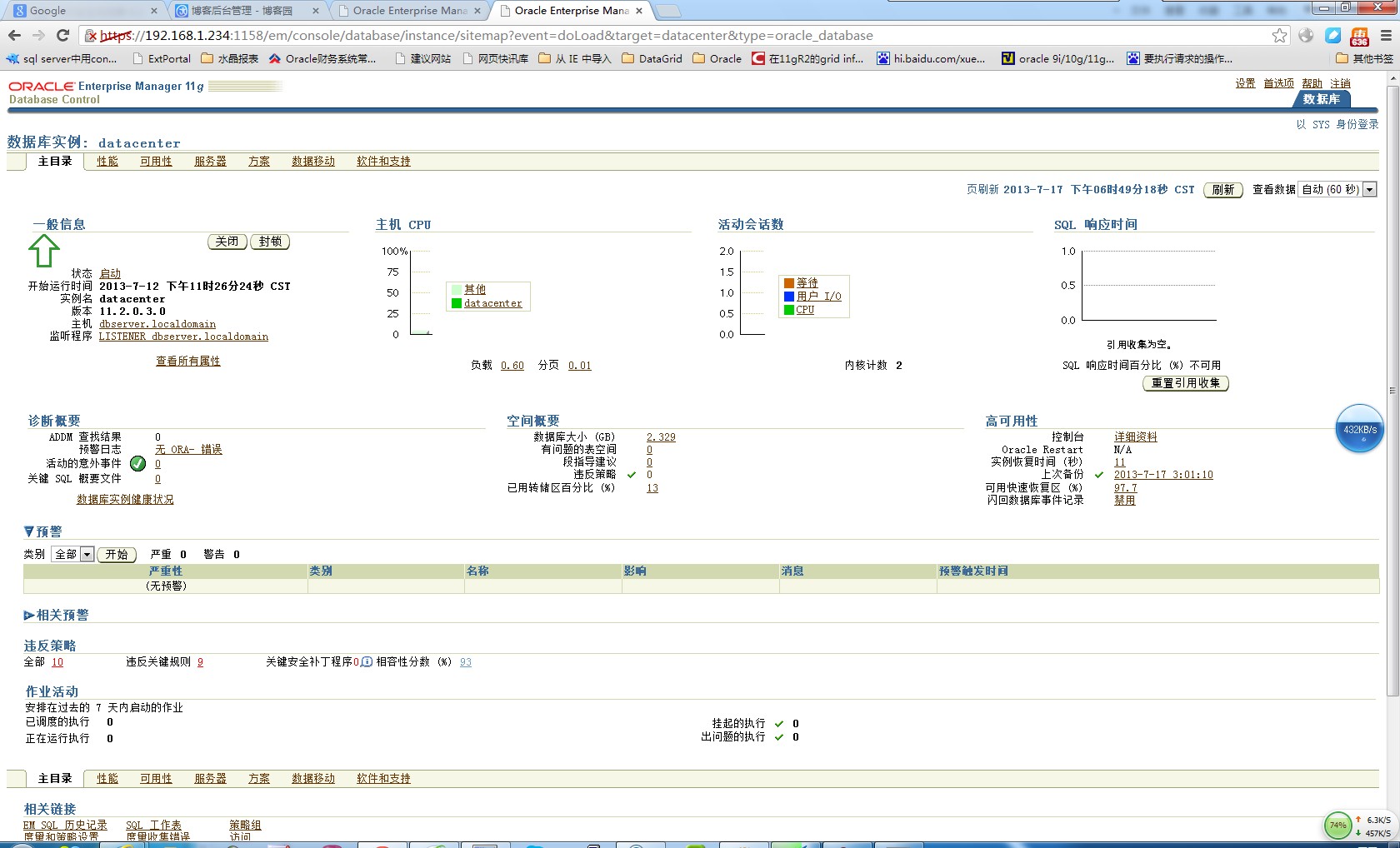Click the green check beside active incidents
Image resolution: width=1400 pixels, height=848 pixels.
(x=138, y=464)
